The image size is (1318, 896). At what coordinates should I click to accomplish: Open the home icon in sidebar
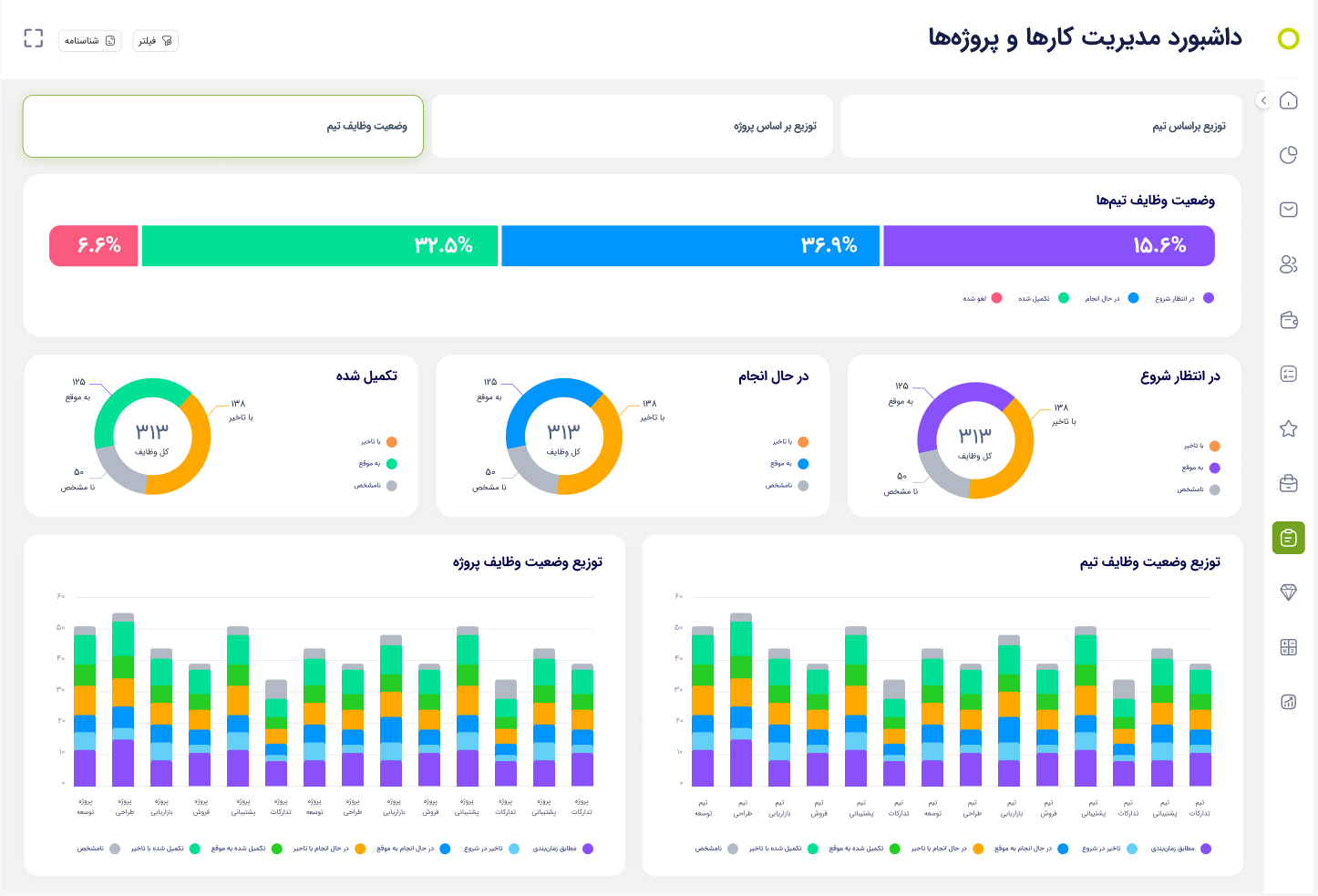tap(1288, 100)
